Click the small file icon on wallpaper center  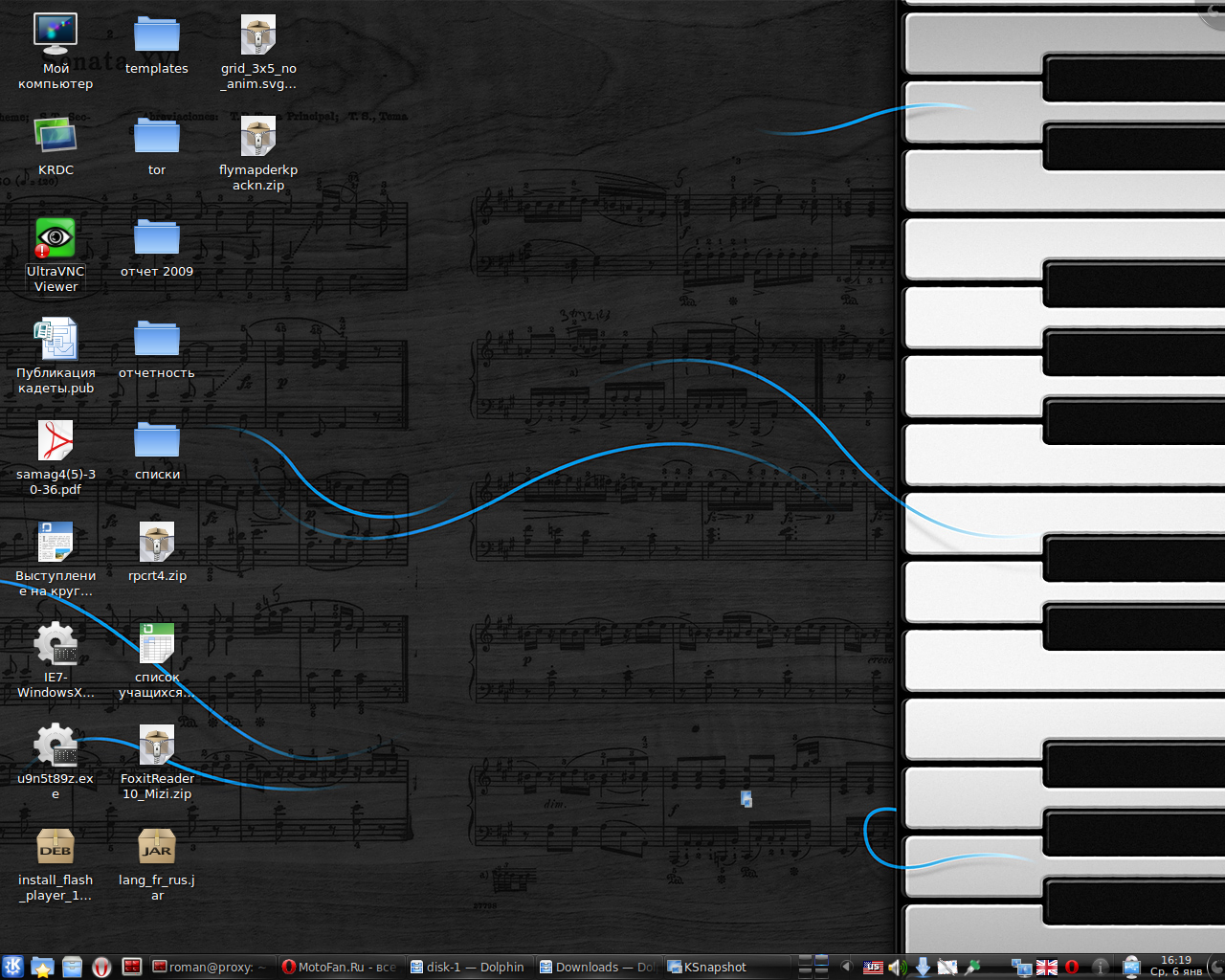pyautogui.click(x=746, y=798)
